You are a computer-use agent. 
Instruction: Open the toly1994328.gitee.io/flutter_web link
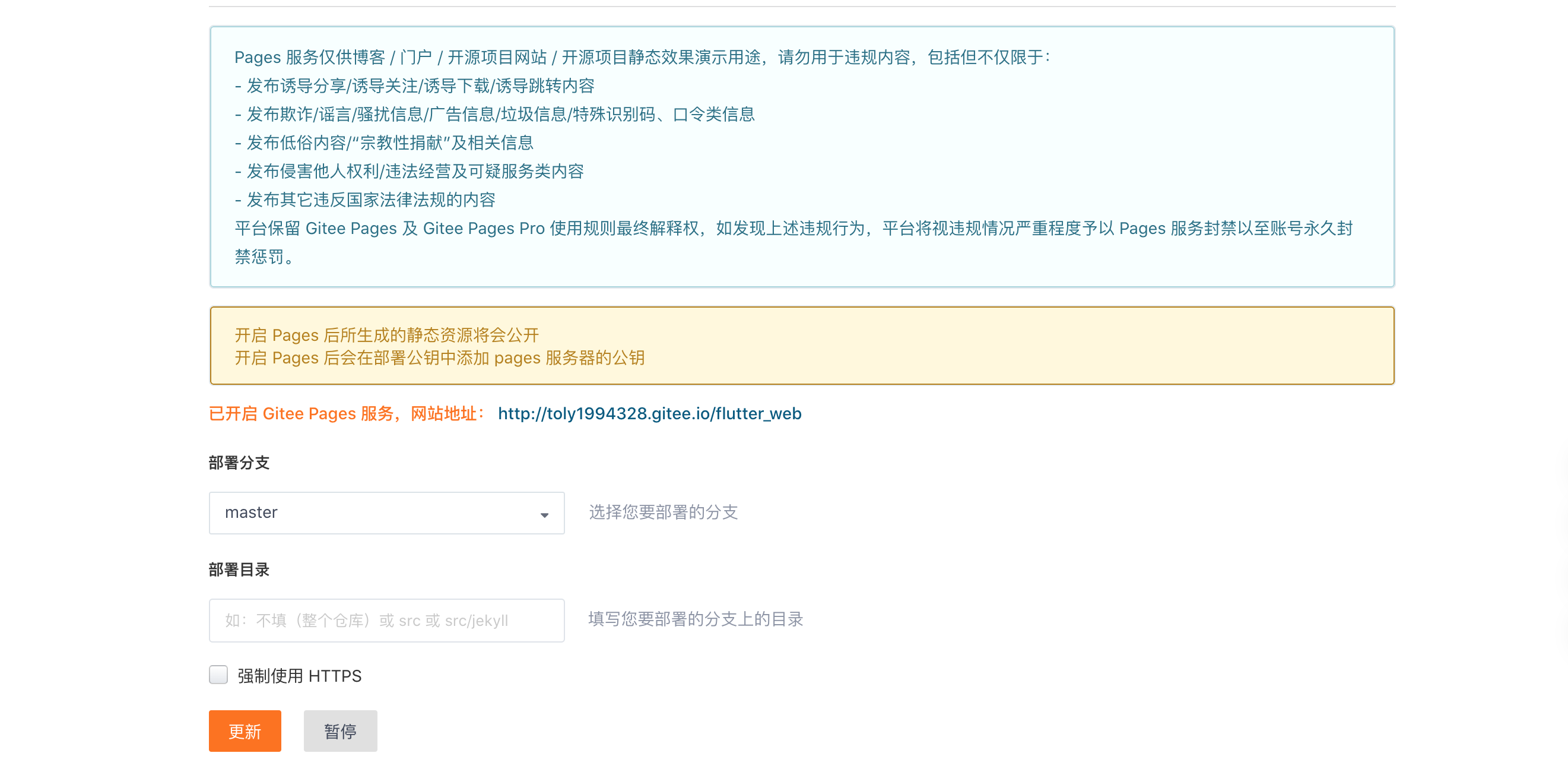[649, 413]
